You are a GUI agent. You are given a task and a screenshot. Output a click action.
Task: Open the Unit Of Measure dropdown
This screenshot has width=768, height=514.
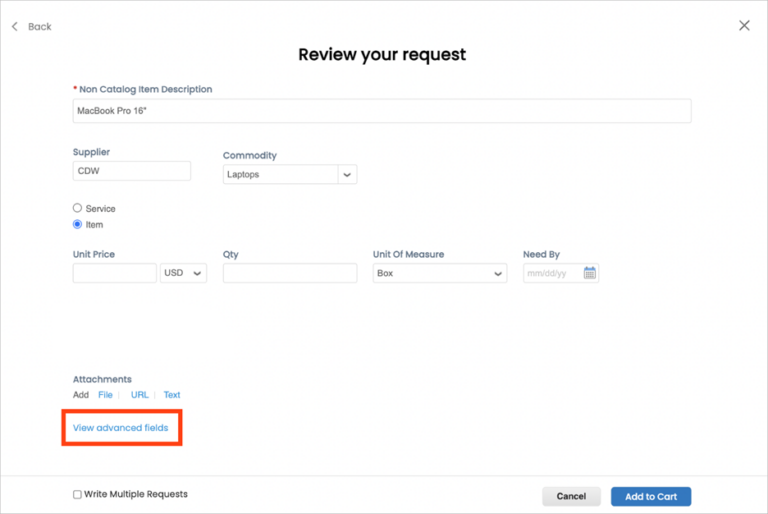[440, 273]
